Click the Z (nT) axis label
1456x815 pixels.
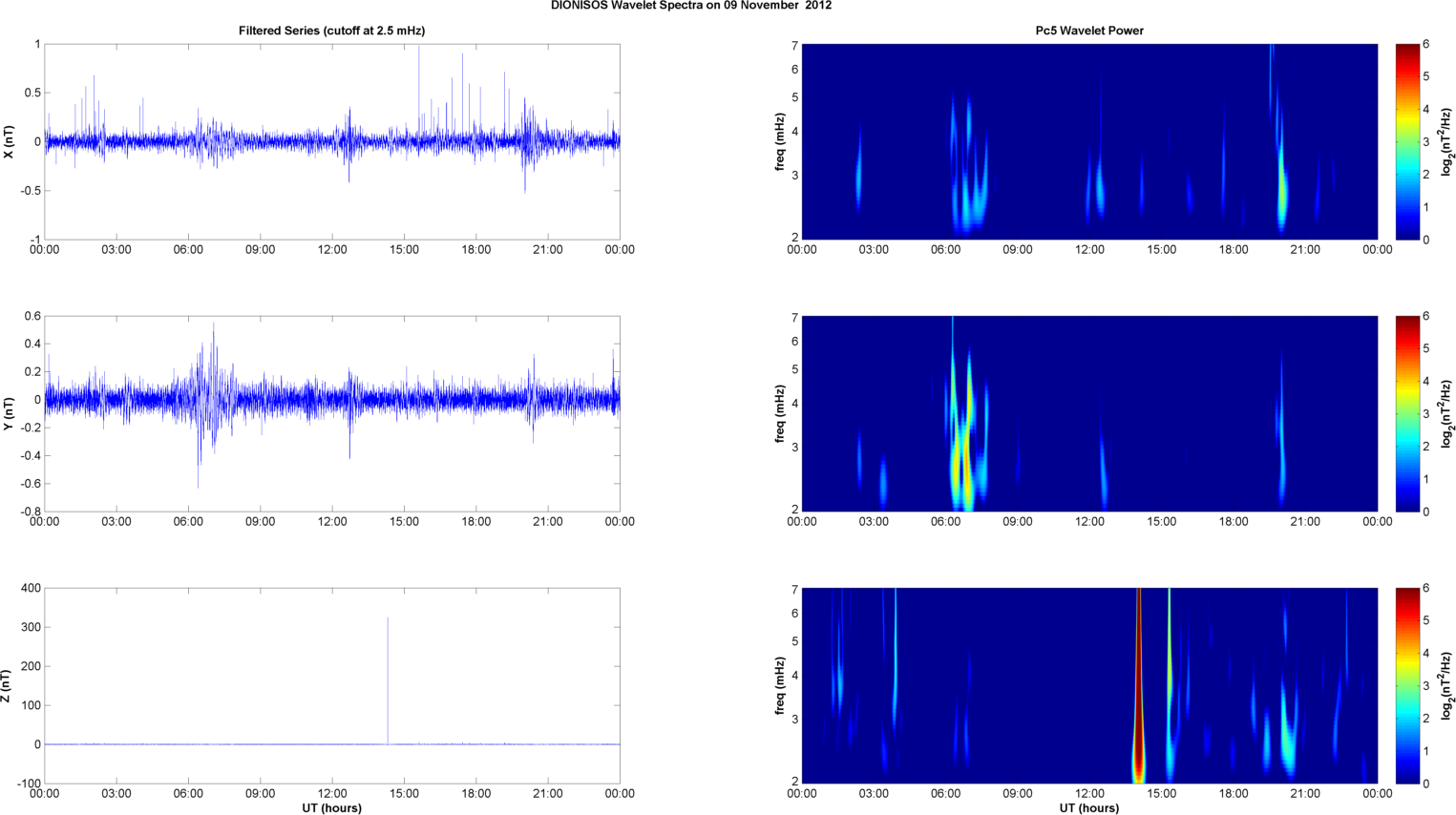tap(7, 686)
